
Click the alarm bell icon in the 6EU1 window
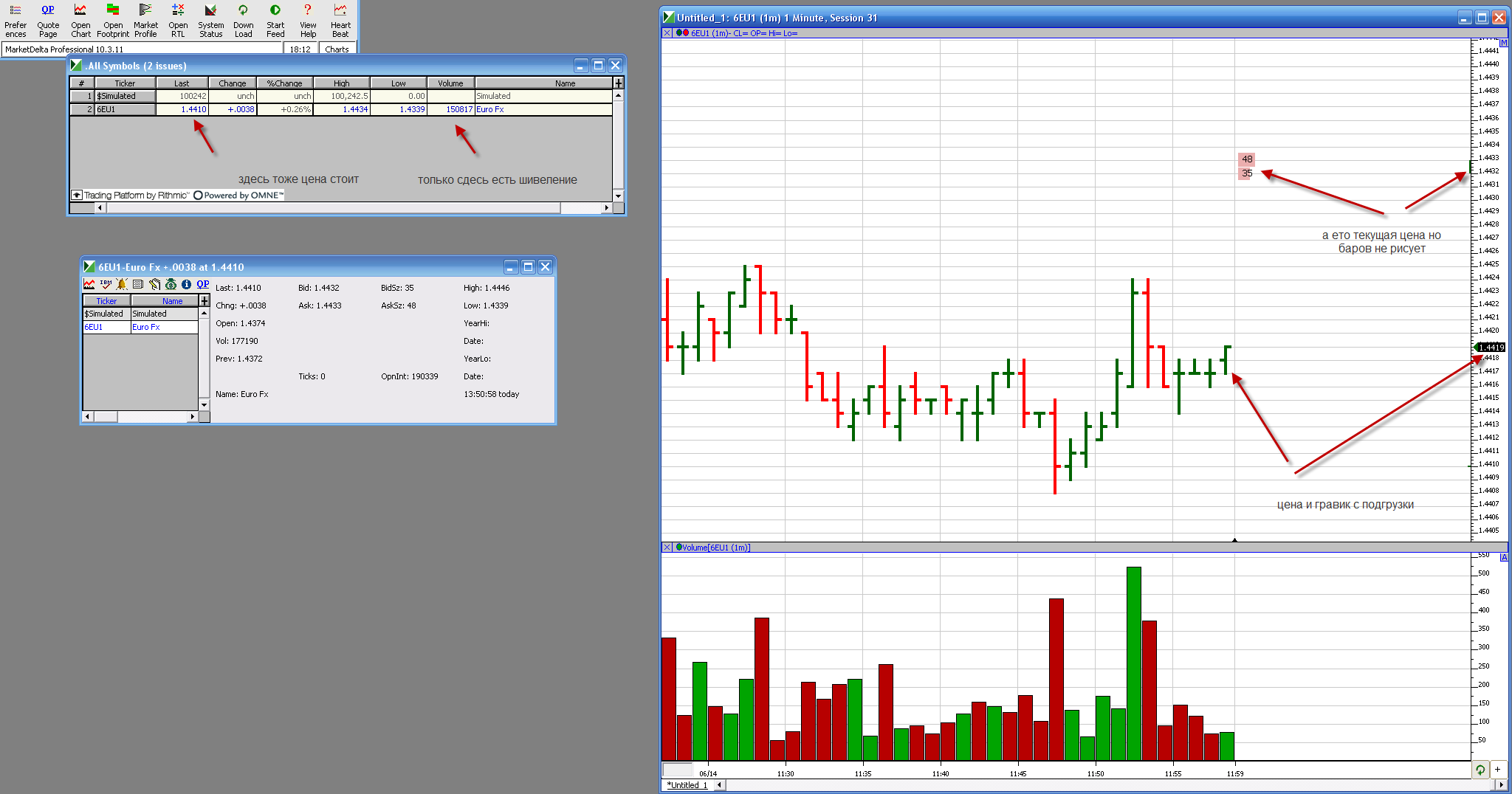click(122, 284)
